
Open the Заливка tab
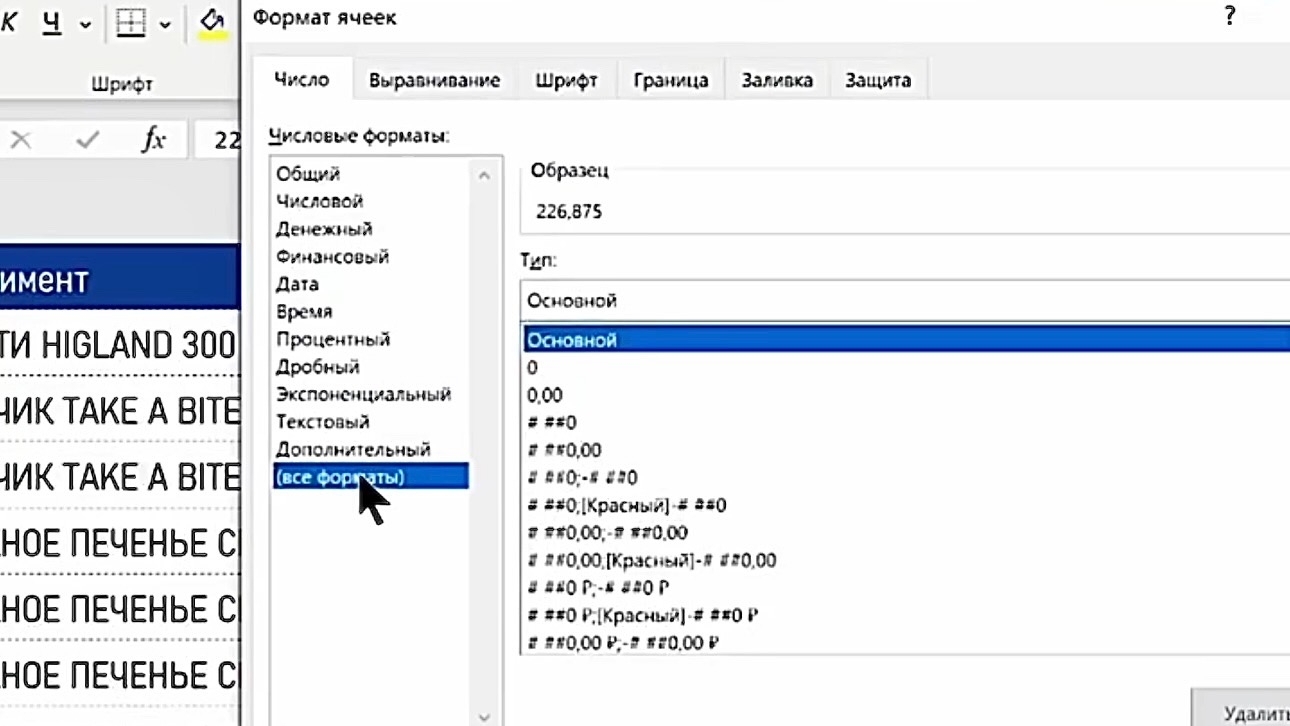777,81
